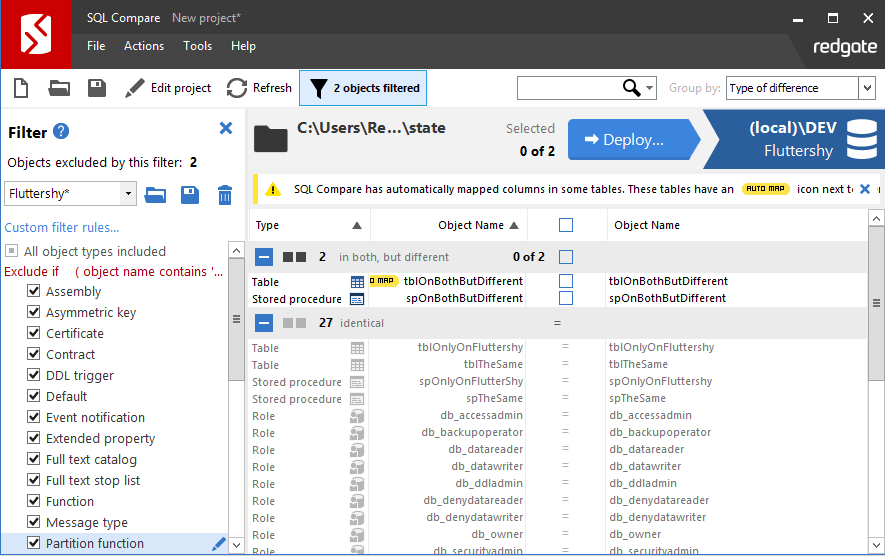Click the magnifier search icon
Viewport: 885px width, 556px height.
tap(631, 88)
